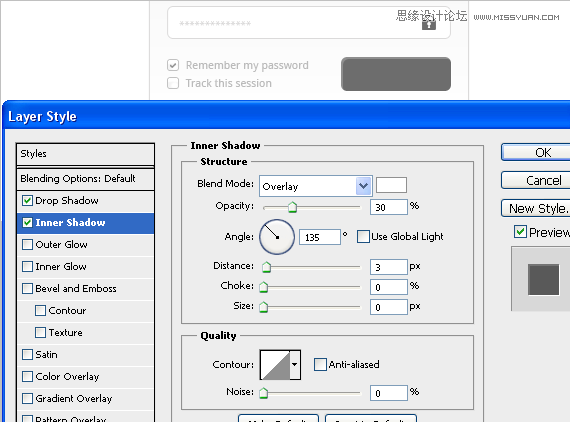Click the New Style button
570x422 pixels.
pos(536,208)
